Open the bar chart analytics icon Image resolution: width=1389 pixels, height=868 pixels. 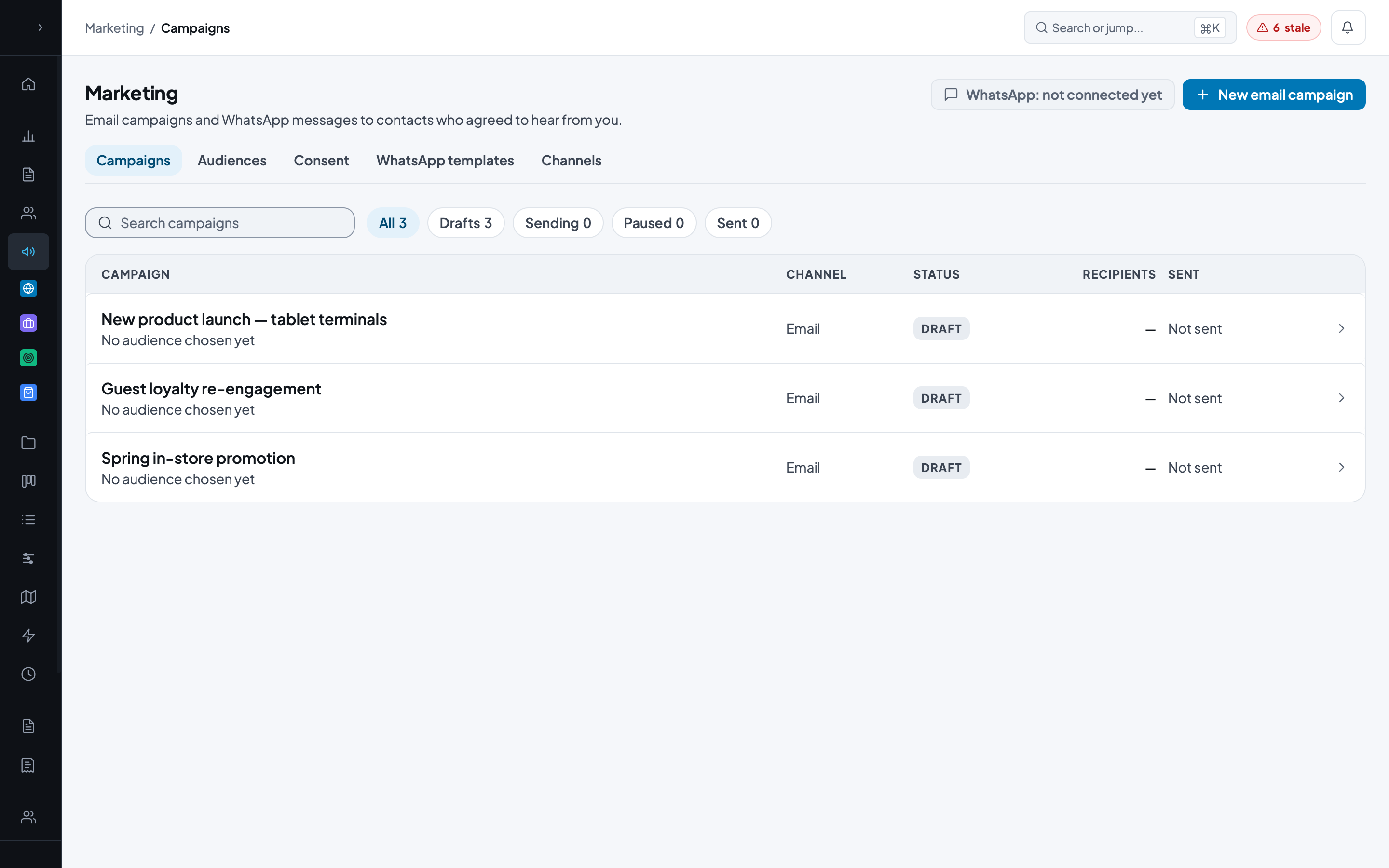click(x=28, y=136)
